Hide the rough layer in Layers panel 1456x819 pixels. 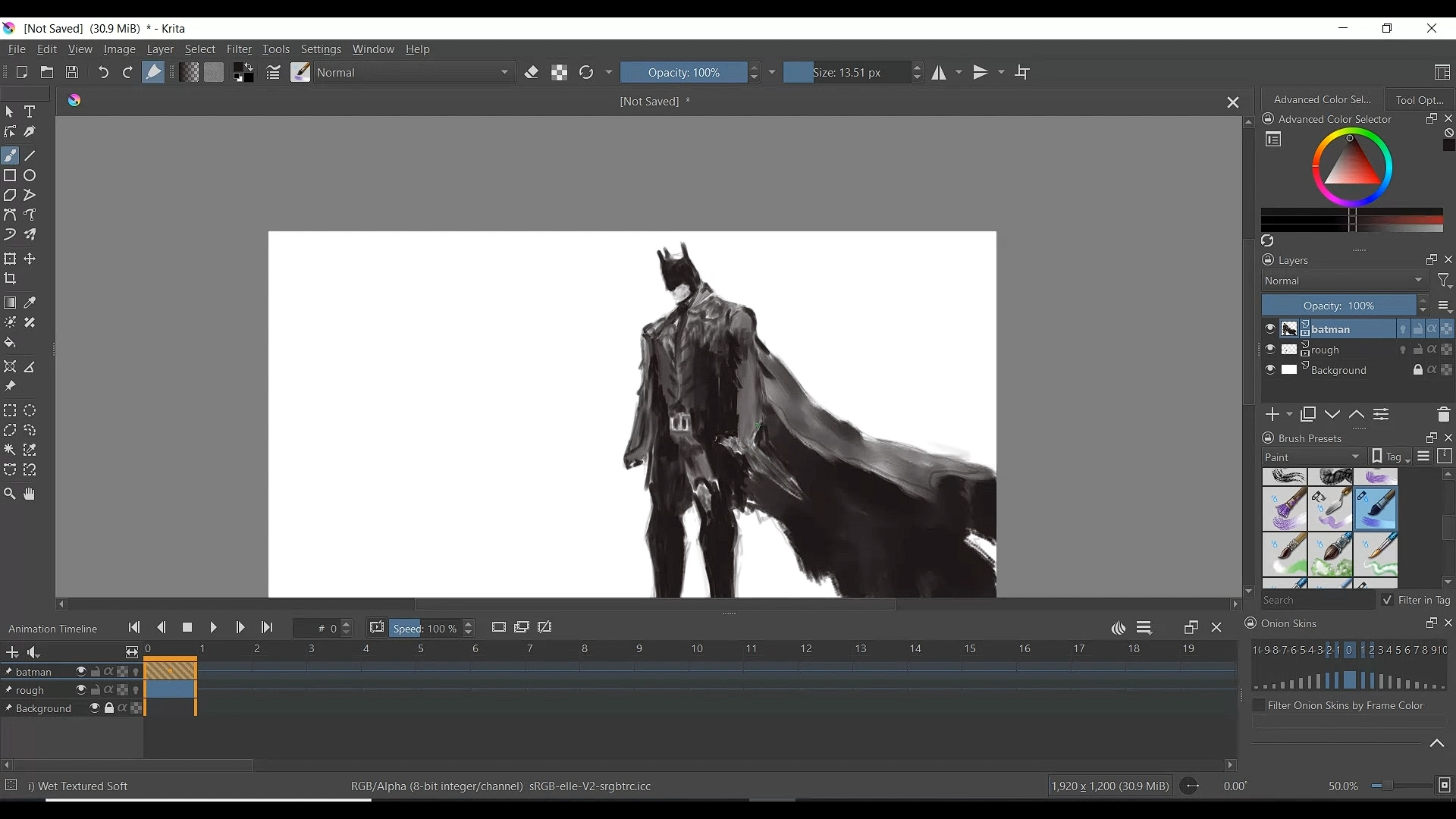click(x=1270, y=350)
